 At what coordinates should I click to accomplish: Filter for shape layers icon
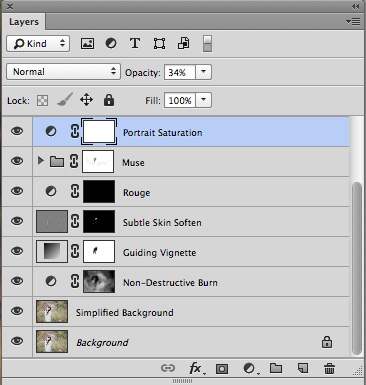[159, 44]
